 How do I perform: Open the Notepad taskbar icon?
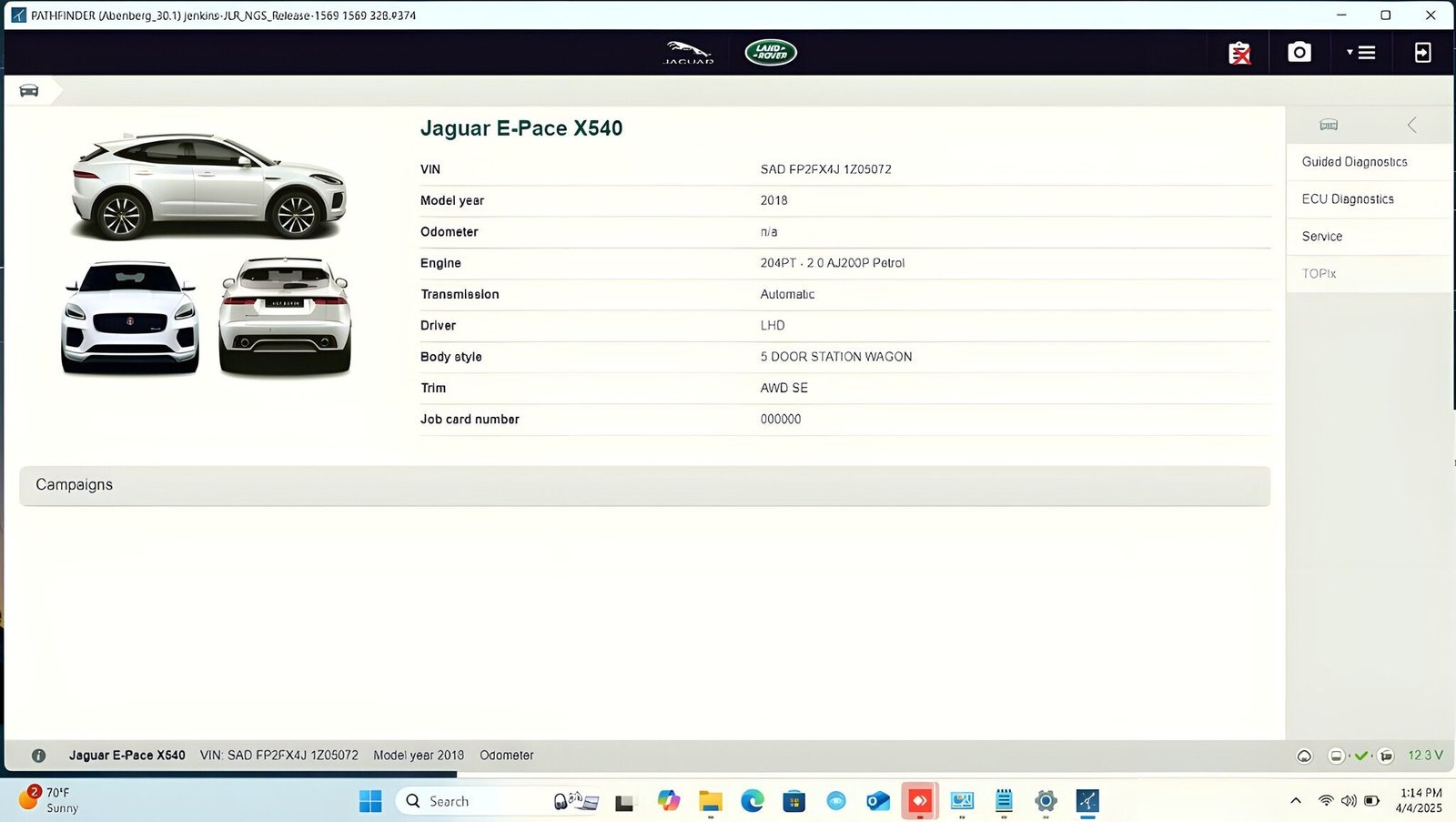(1004, 801)
